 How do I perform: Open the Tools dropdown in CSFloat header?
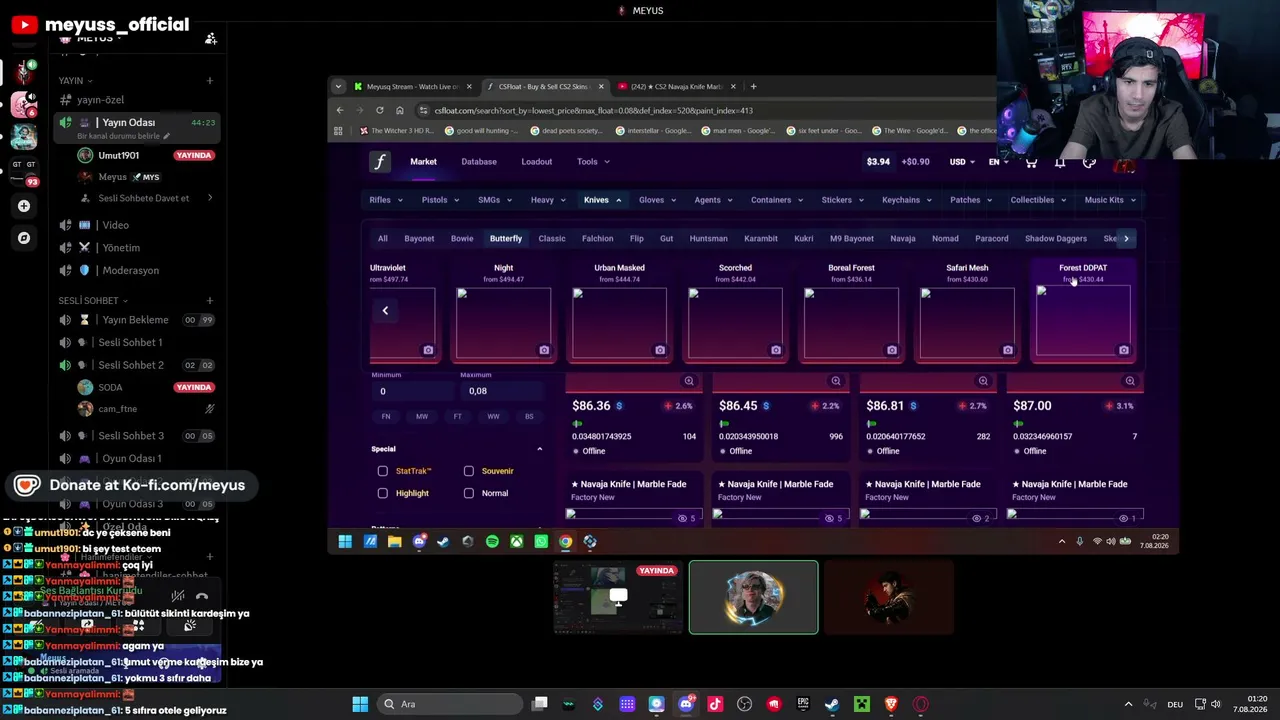coord(593,162)
